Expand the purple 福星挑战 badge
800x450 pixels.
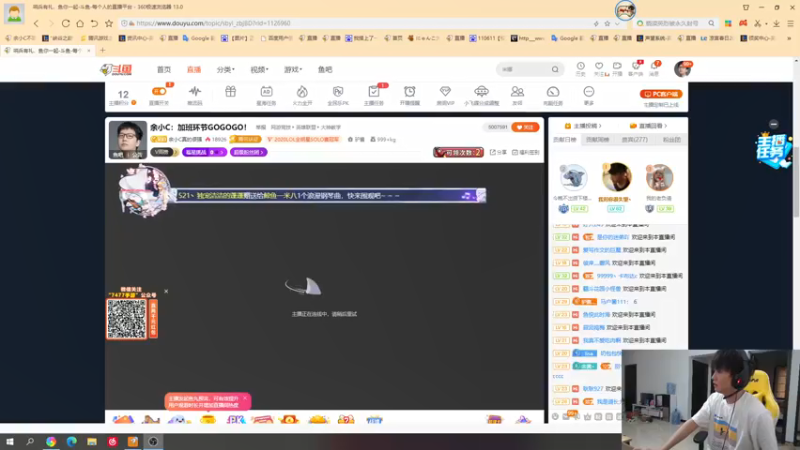pyautogui.click(x=204, y=152)
